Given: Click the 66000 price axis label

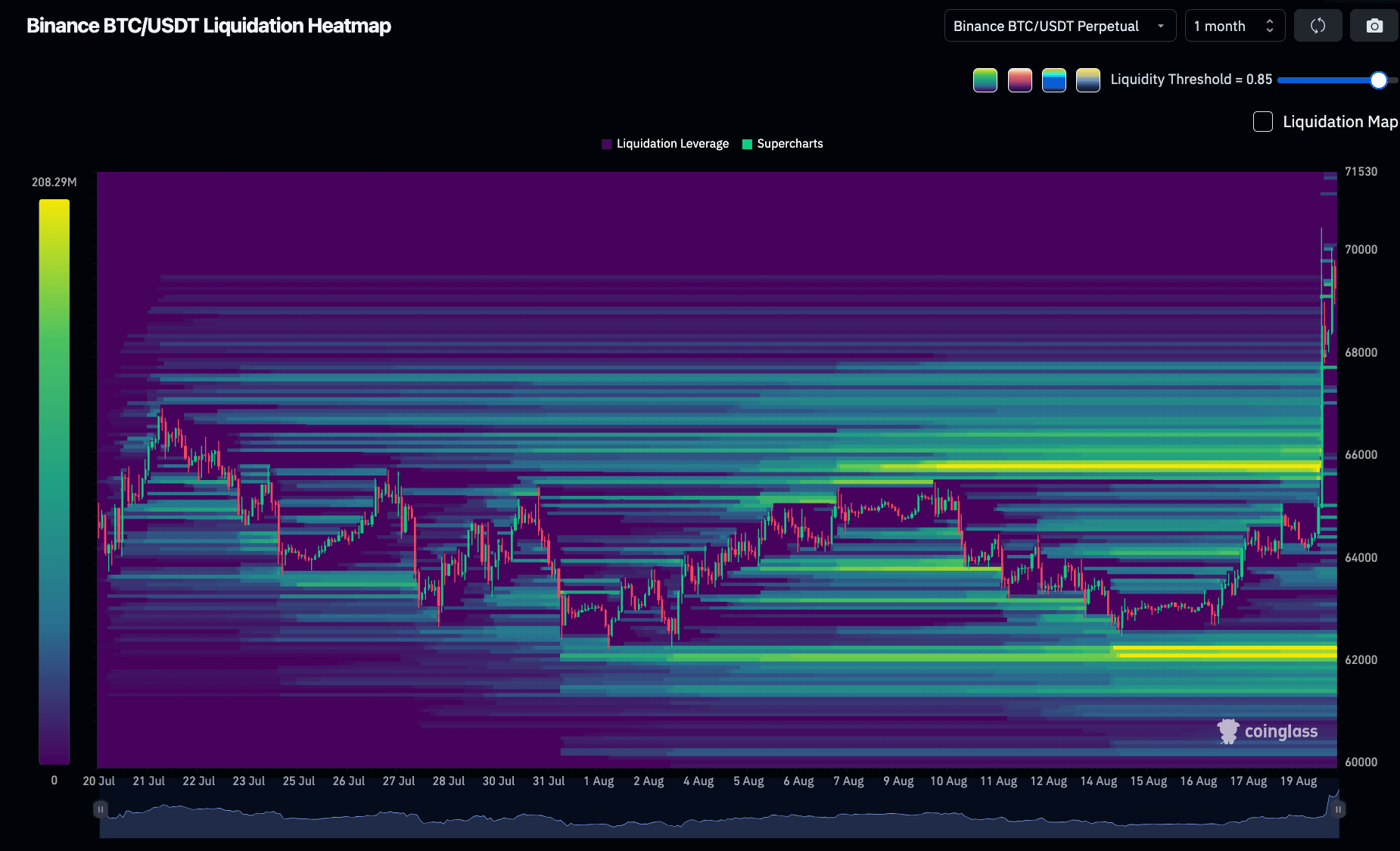Looking at the screenshot, I should [x=1361, y=455].
